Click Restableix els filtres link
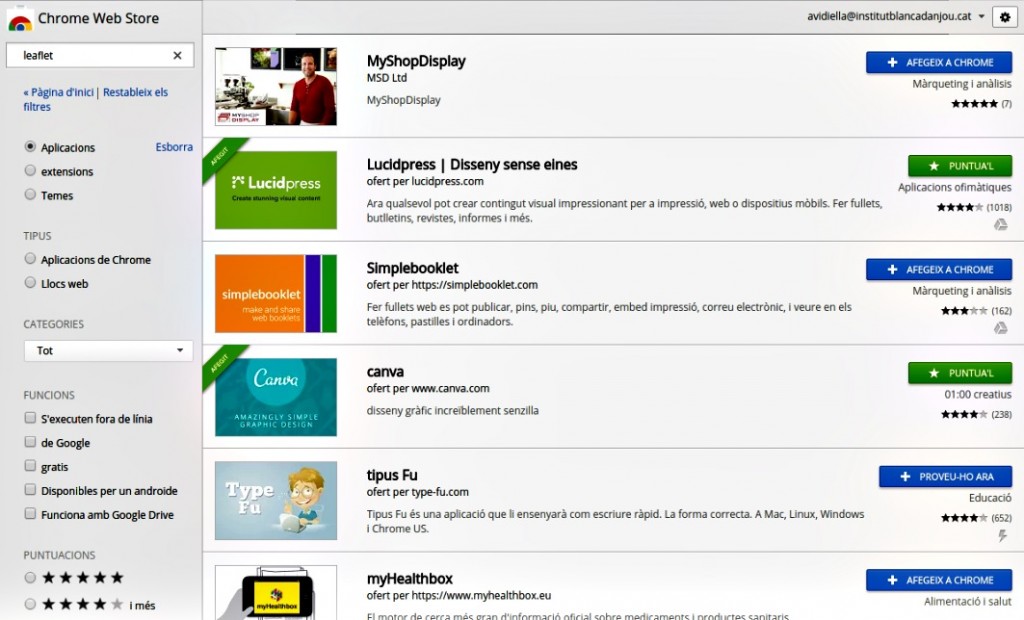This screenshot has height=620, width=1024. click(95, 99)
